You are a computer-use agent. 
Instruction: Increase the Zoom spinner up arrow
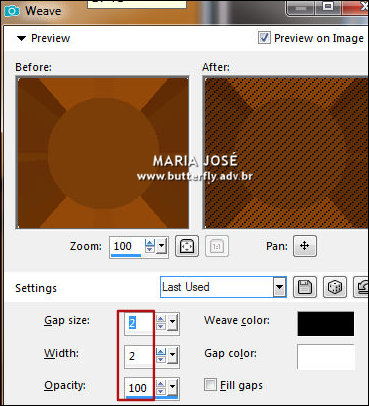150,243
